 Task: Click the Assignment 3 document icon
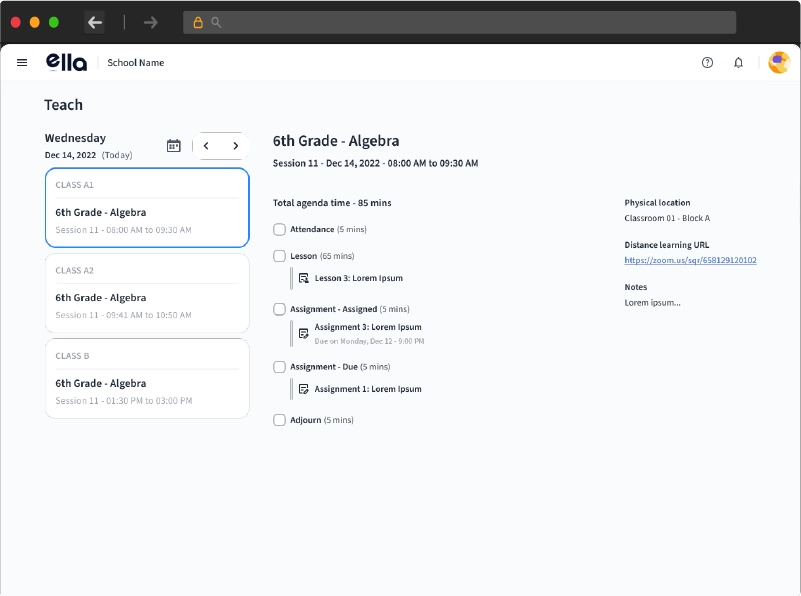click(304, 333)
